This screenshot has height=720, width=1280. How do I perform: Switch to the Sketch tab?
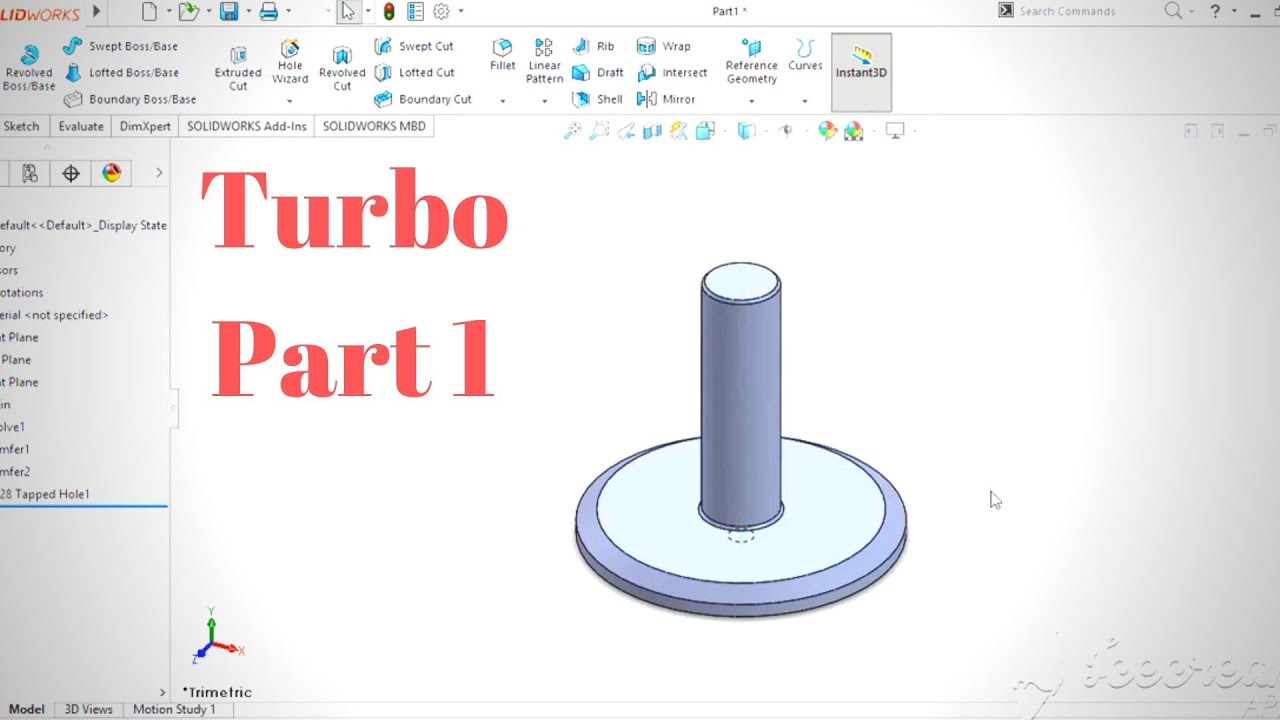(x=21, y=126)
